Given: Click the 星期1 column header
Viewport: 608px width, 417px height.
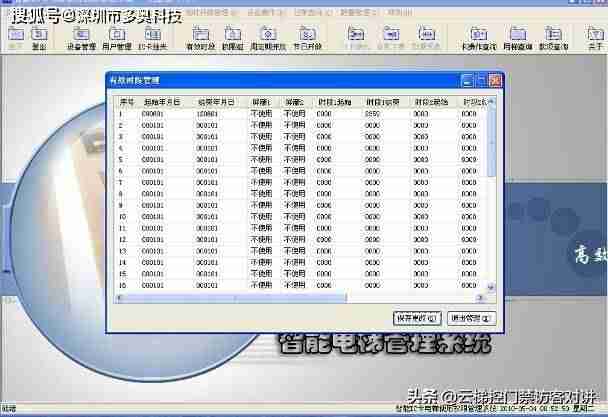Looking at the screenshot, I should click(x=261, y=102).
